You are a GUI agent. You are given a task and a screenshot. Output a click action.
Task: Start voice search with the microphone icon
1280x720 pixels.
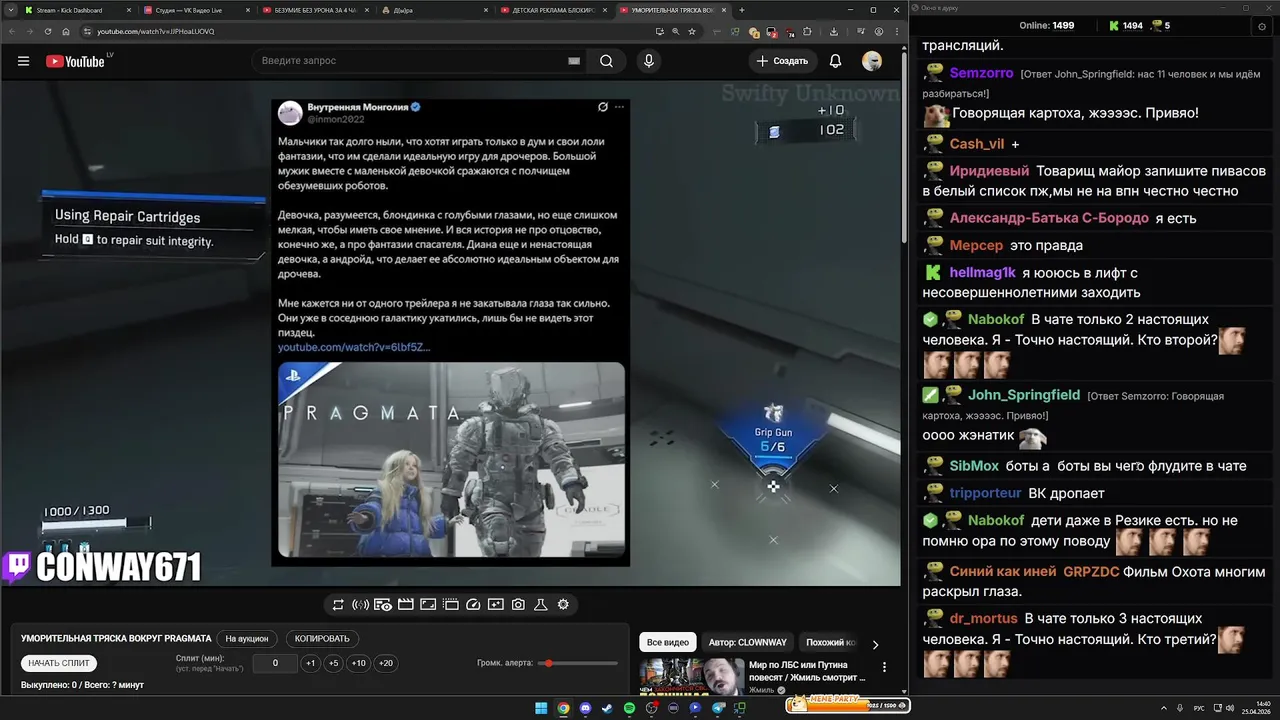[x=649, y=61]
